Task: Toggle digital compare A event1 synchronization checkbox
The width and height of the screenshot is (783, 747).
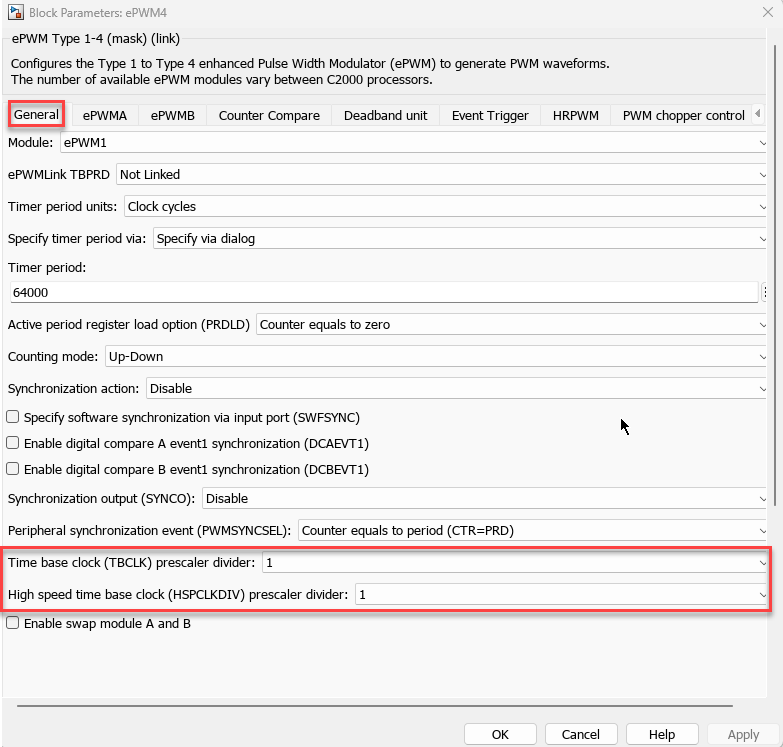Action: coord(12,443)
